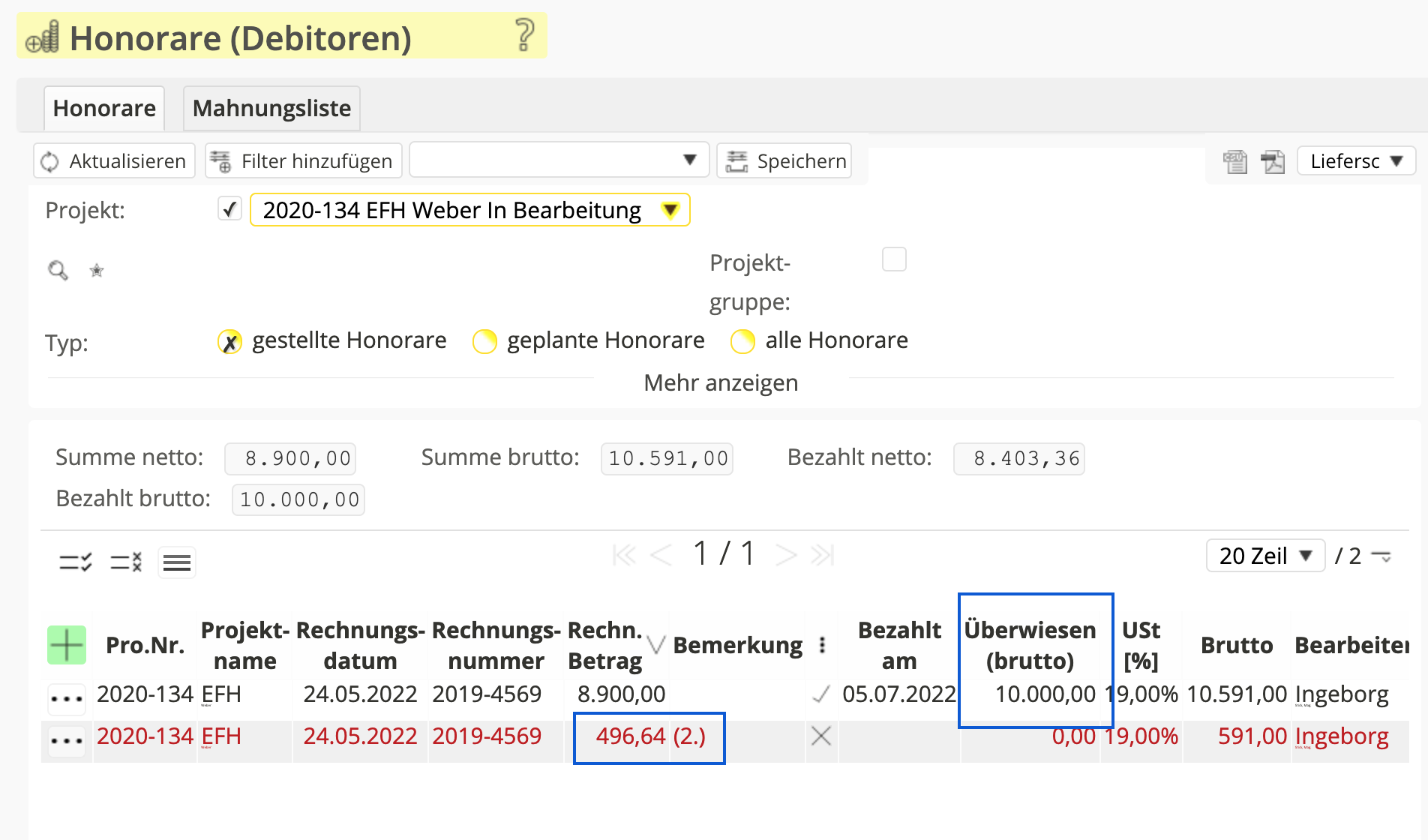Click the magnifier search icon
1428x840 pixels.
pyautogui.click(x=58, y=270)
